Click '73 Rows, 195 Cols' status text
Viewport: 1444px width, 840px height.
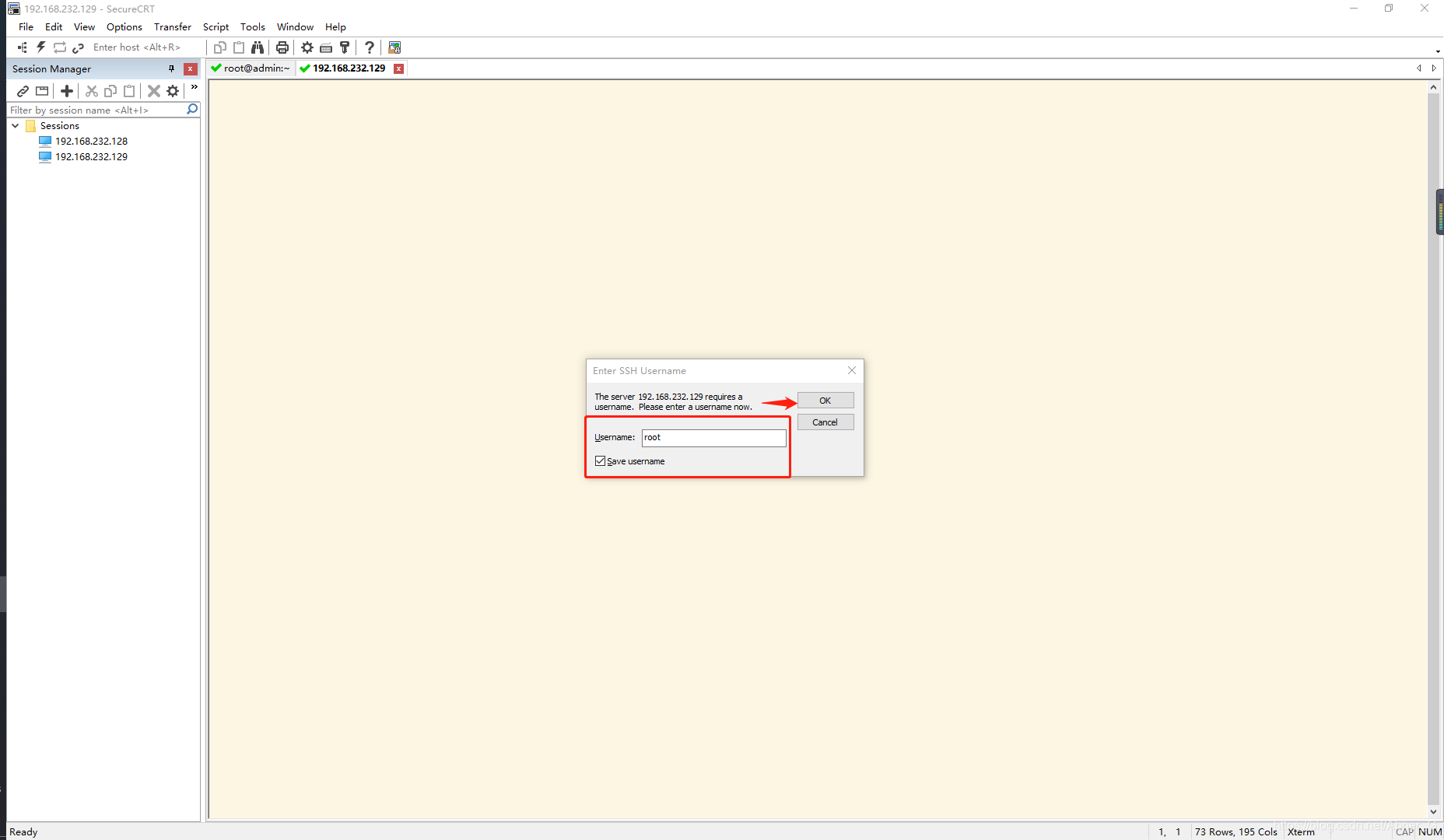pos(1235,831)
